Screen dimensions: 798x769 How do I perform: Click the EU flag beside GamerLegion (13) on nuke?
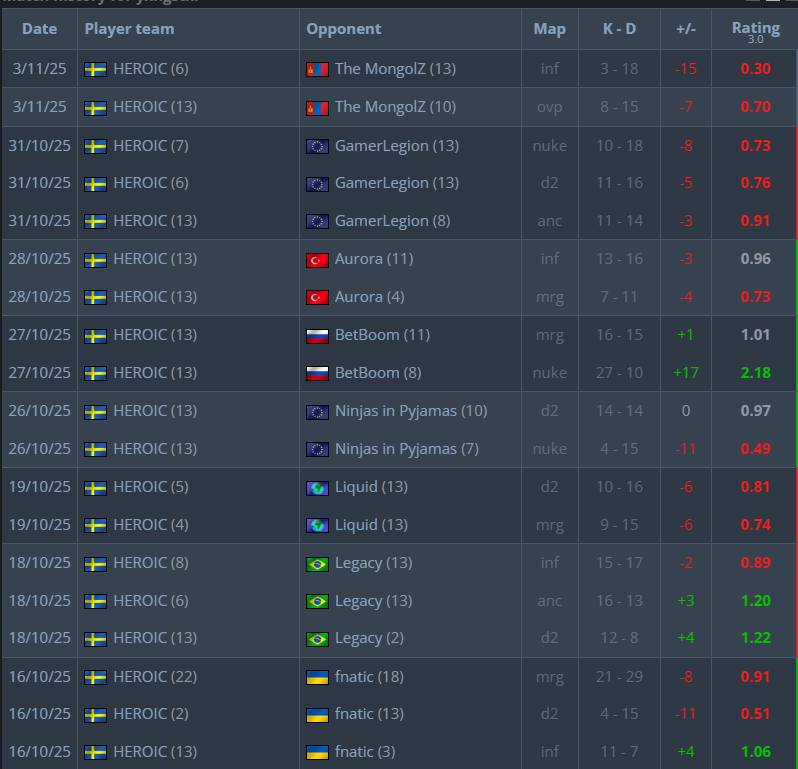coord(317,147)
